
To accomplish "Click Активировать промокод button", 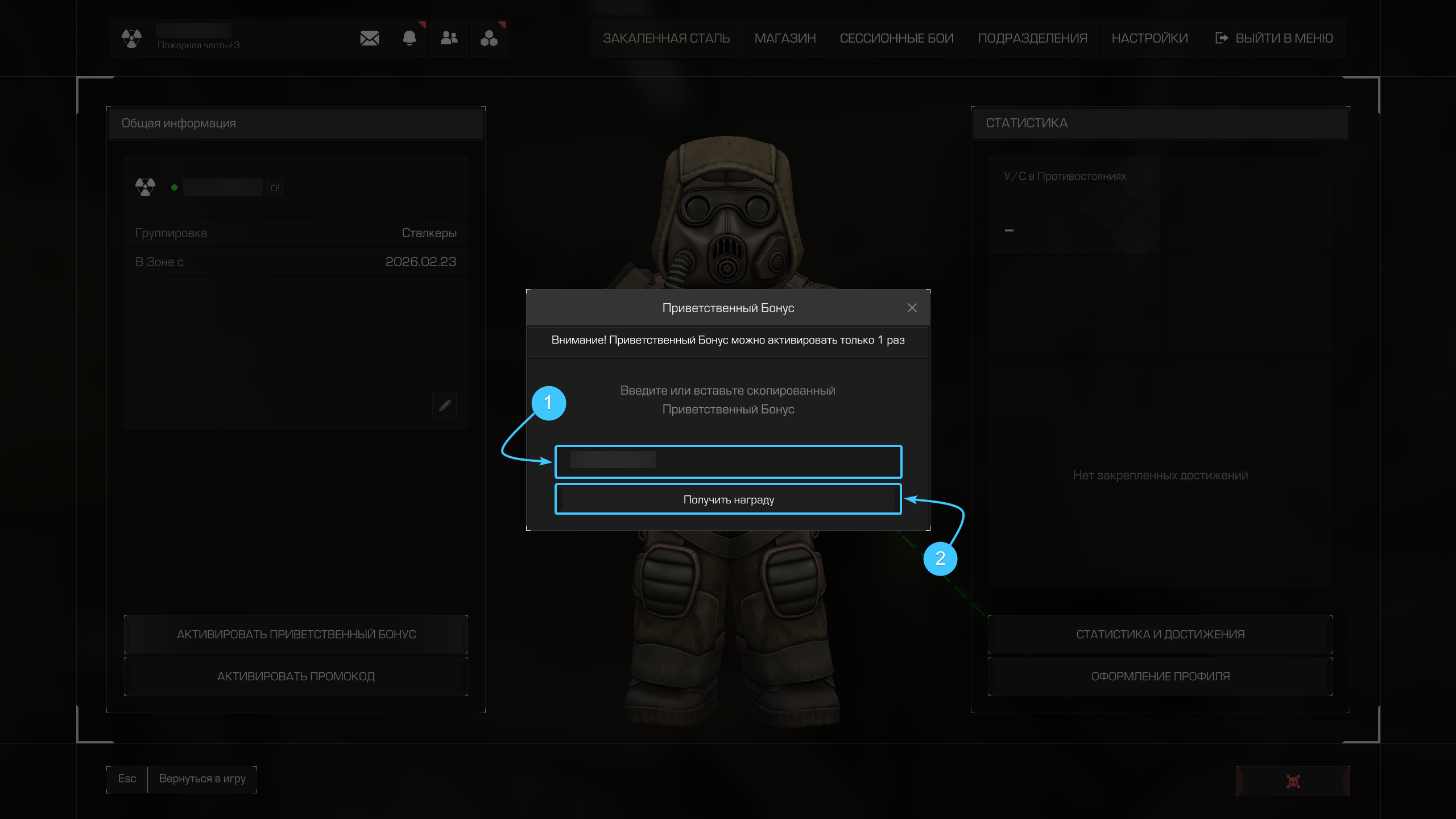I will tap(296, 676).
